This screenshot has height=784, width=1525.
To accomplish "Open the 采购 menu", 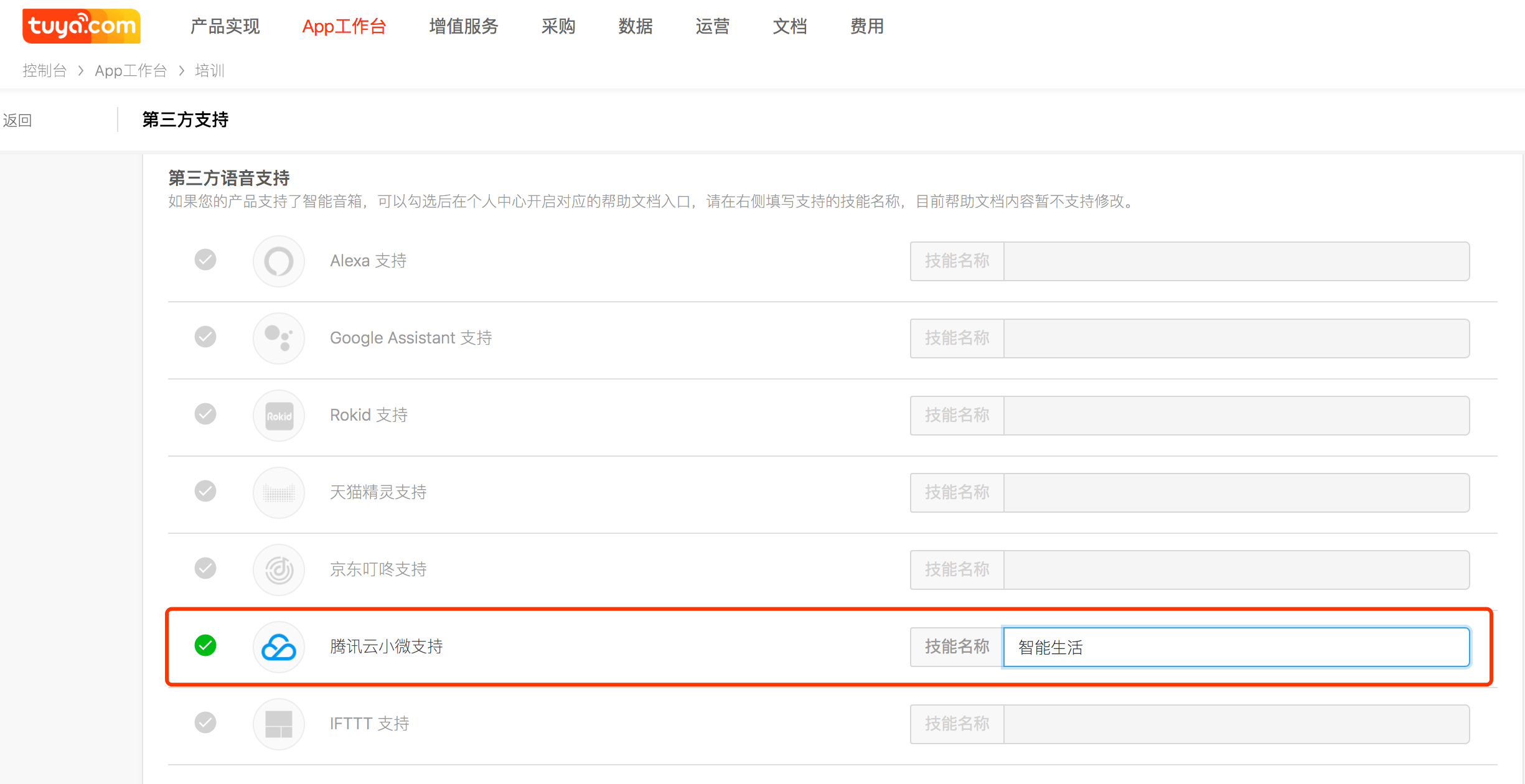I will (558, 26).
